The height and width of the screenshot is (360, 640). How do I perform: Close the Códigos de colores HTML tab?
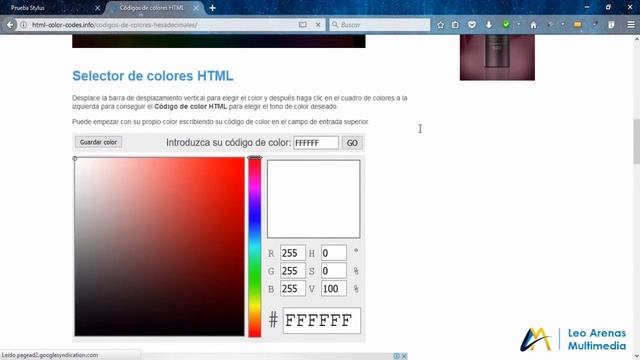[x=196, y=8]
